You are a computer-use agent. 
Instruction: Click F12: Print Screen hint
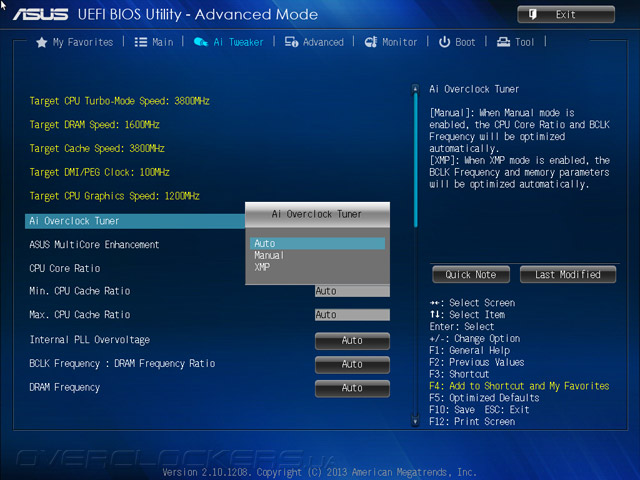click(x=472, y=422)
